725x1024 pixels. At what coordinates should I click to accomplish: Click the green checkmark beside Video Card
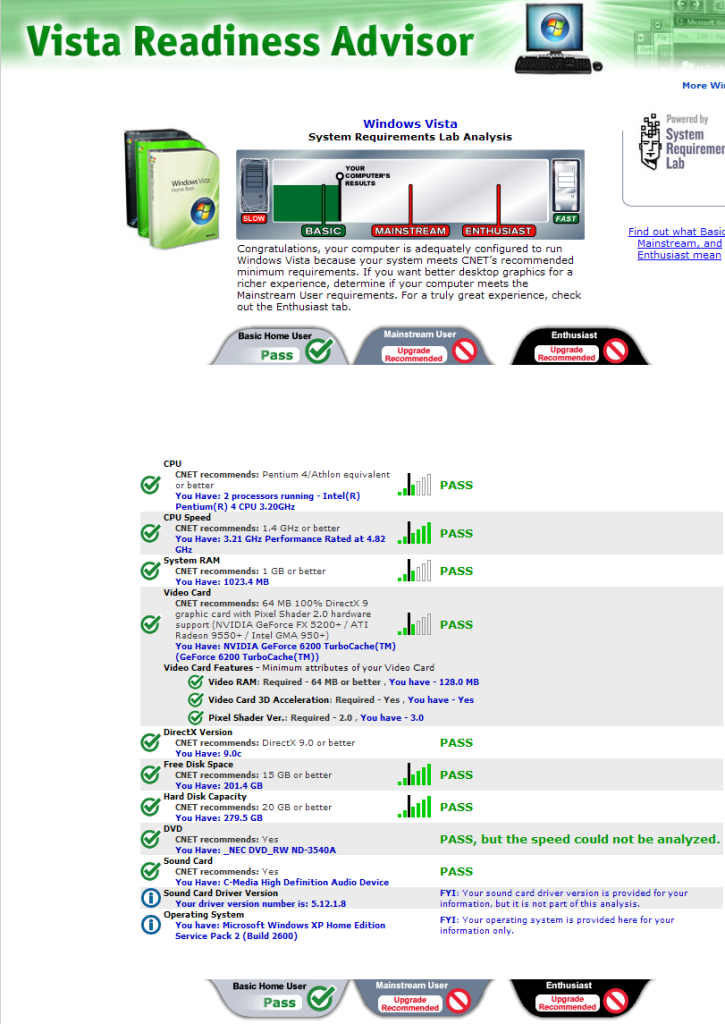[151, 624]
